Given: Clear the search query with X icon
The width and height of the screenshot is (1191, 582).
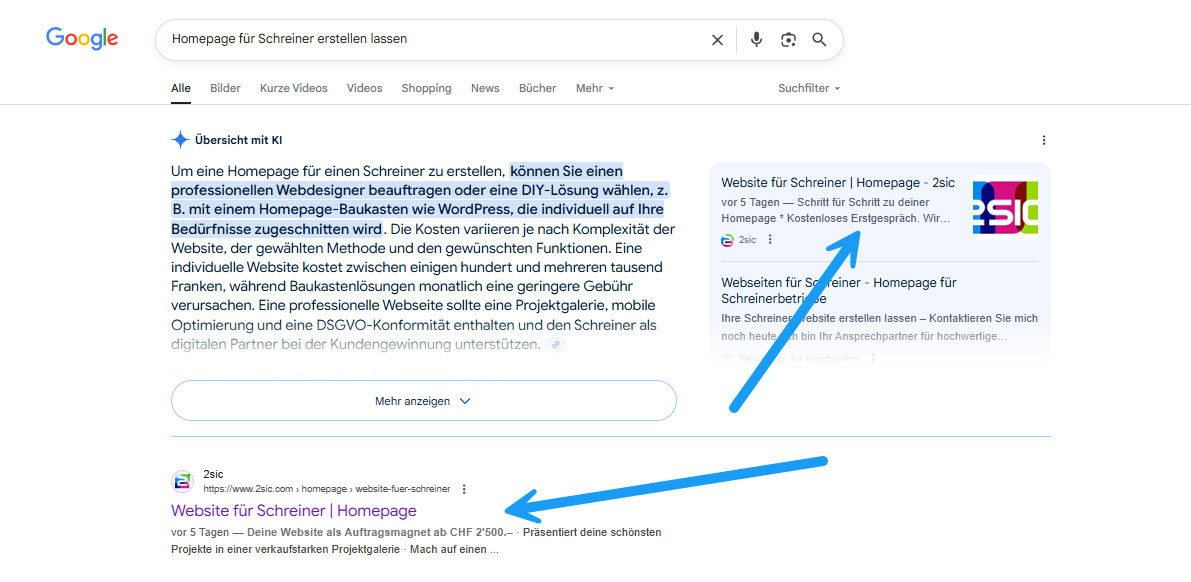Looking at the screenshot, I should click(717, 40).
